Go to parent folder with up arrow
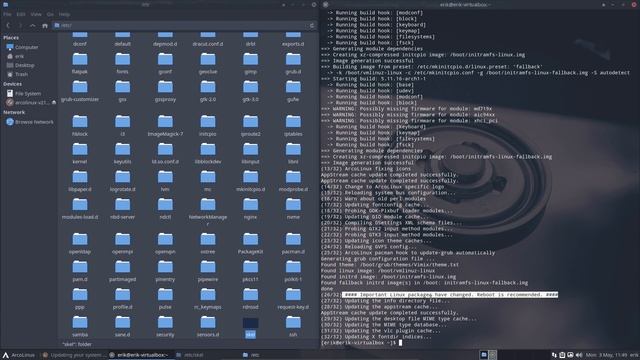The width and height of the screenshot is (640, 360). coord(33,25)
